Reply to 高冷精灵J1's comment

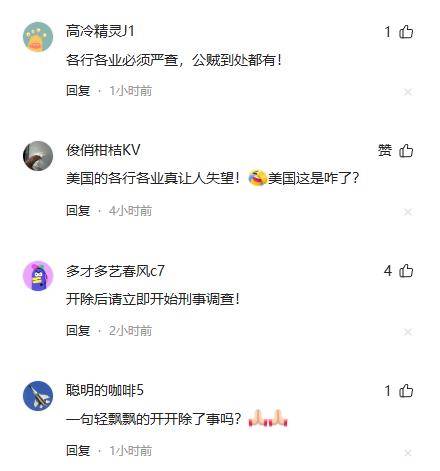(78, 91)
